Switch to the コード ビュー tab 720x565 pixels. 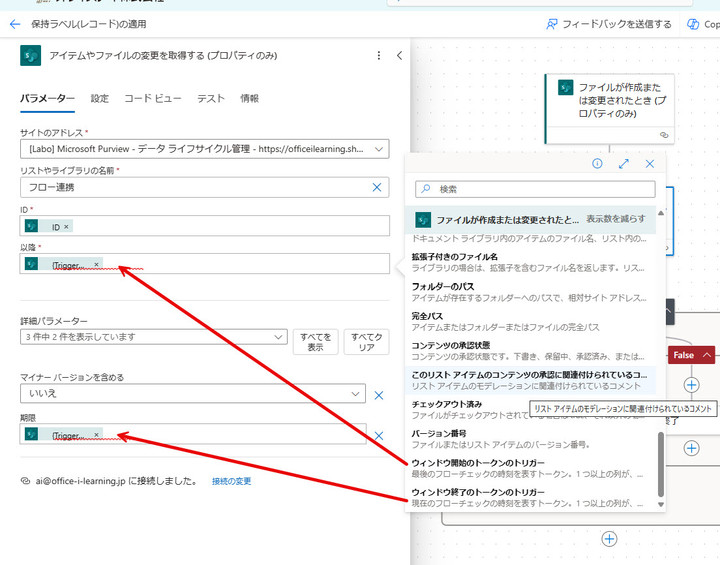[x=153, y=98]
